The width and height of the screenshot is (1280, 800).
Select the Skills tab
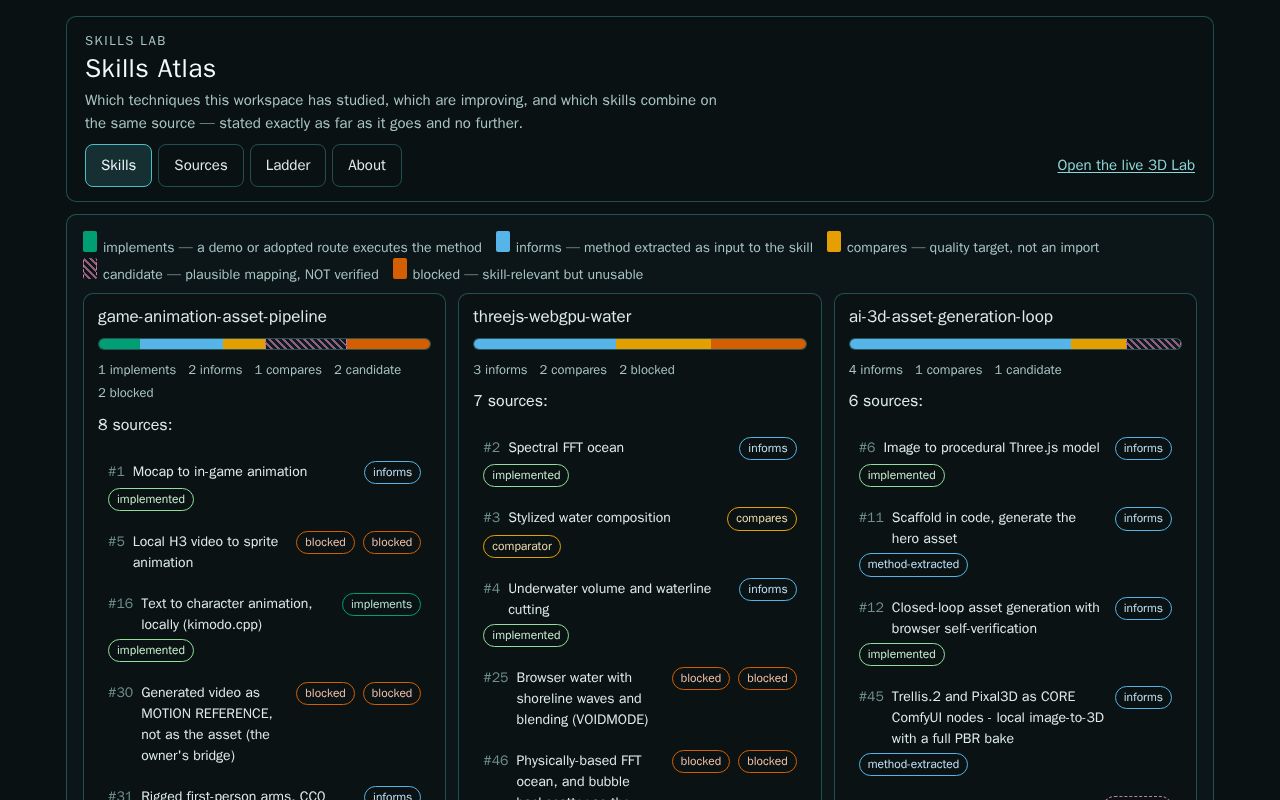(118, 165)
